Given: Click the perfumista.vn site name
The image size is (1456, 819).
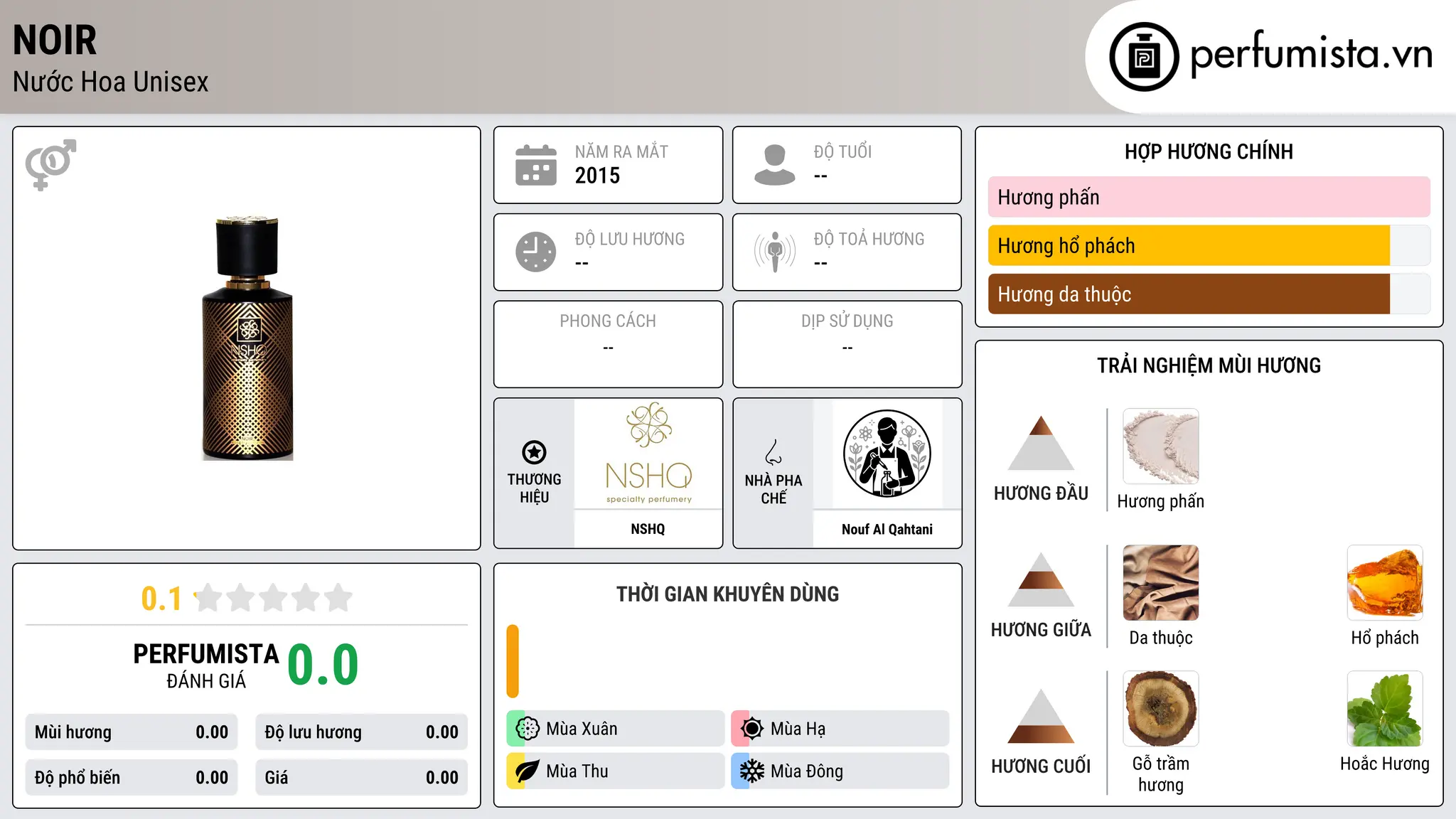Looking at the screenshot, I should [1311, 55].
